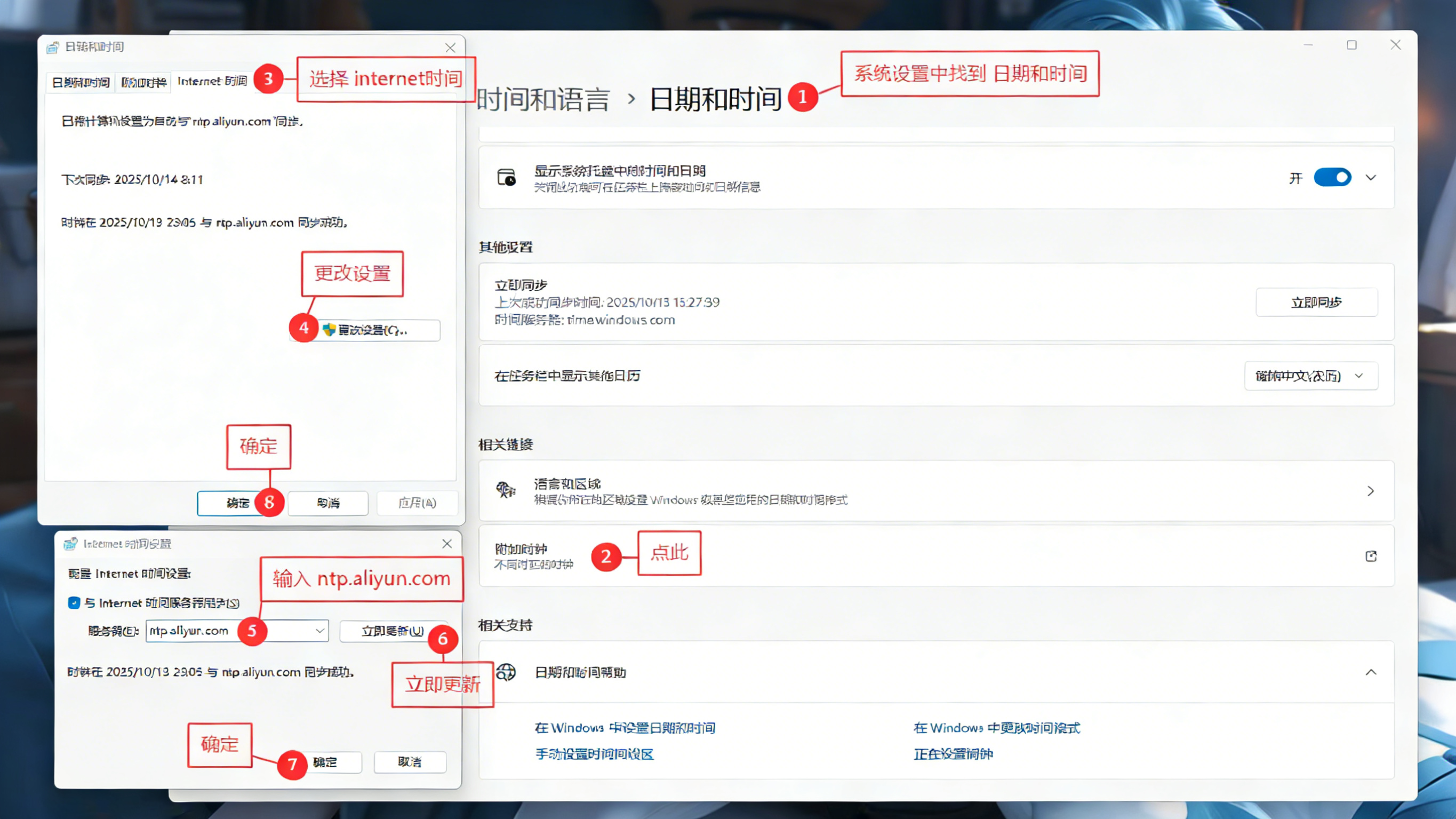This screenshot has height=819, width=1456.
Task: Click the external link icon for 附加时钟
Action: point(1371,556)
